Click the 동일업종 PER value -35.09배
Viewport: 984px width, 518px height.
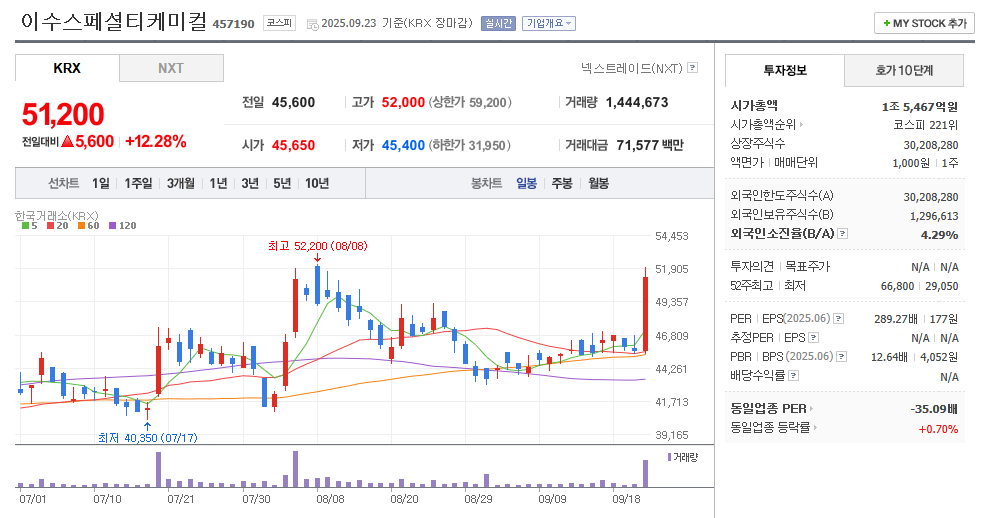(x=934, y=409)
